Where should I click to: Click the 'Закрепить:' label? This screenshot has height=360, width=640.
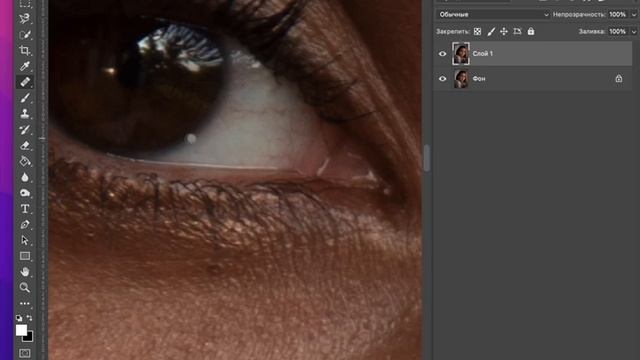pyautogui.click(x=453, y=31)
